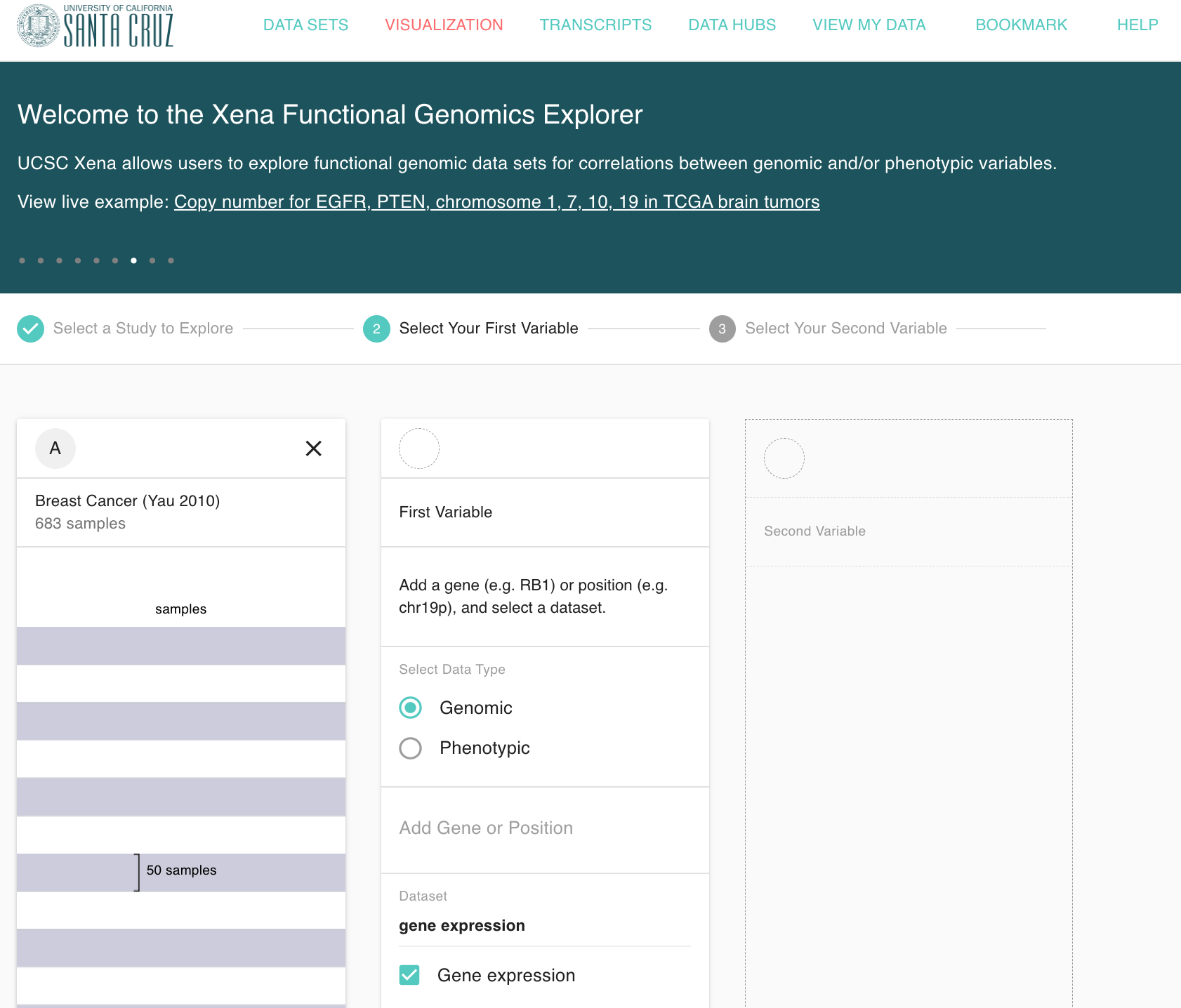Open the TCGA brain tumors live example link
Screen dimensions: 1181x1008
496,201
